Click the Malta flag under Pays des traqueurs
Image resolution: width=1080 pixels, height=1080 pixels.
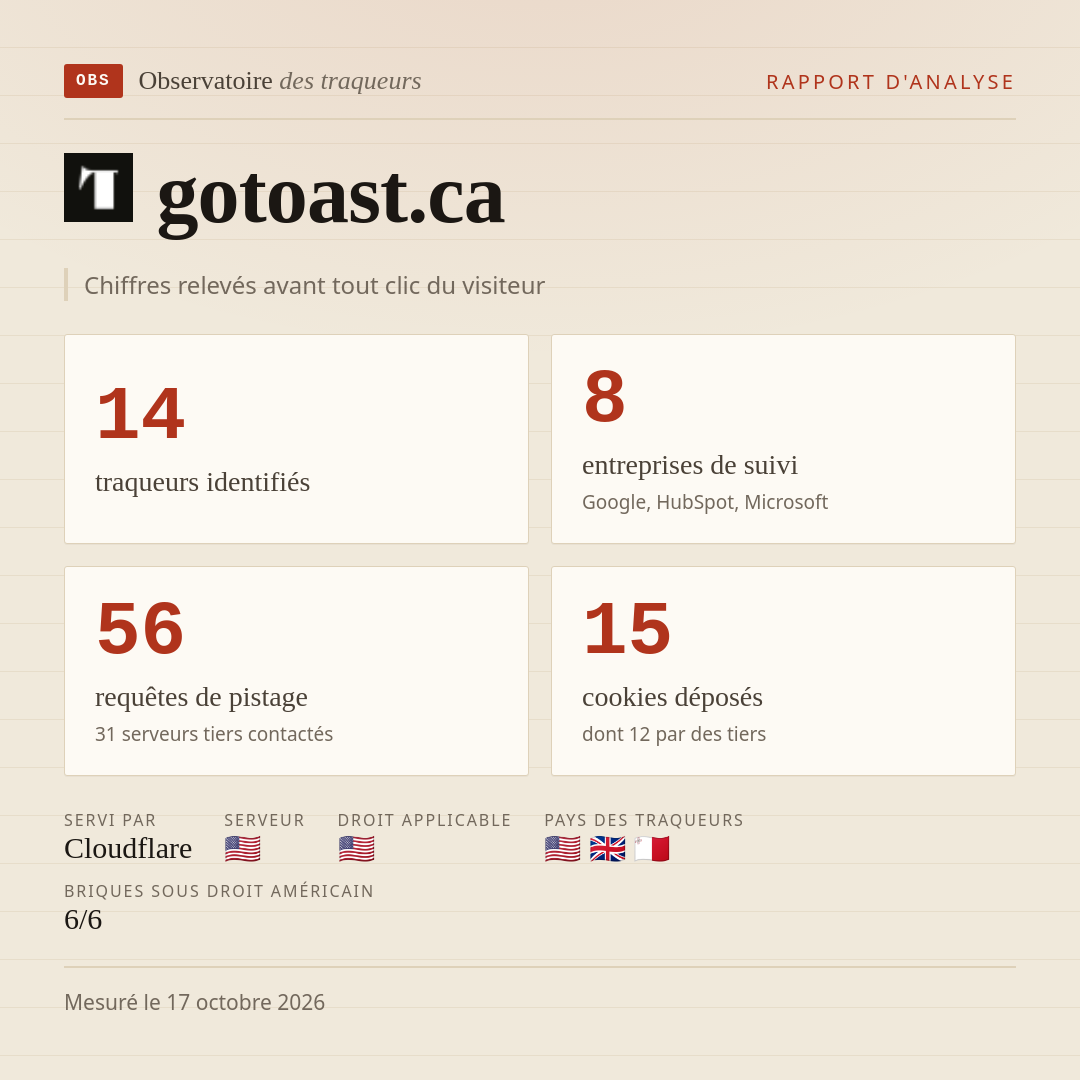(x=652, y=849)
